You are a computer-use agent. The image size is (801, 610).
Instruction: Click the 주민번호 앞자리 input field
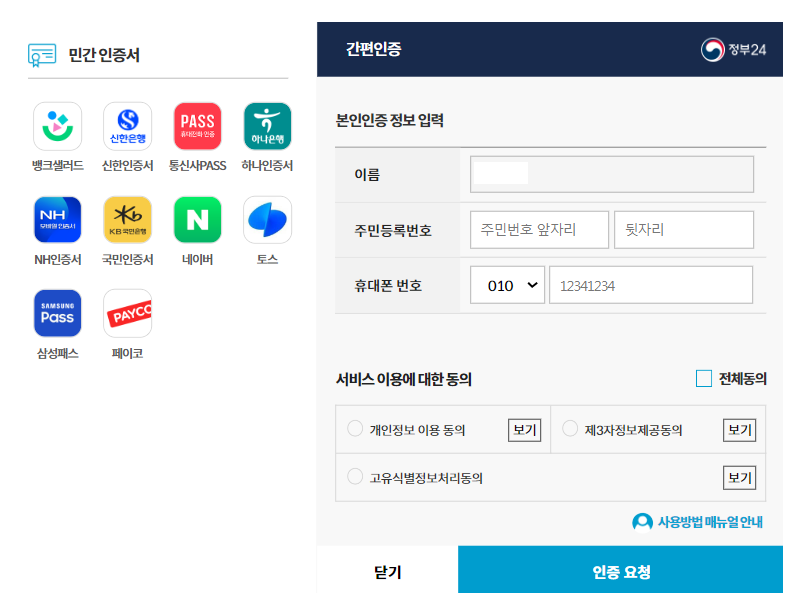(x=539, y=230)
